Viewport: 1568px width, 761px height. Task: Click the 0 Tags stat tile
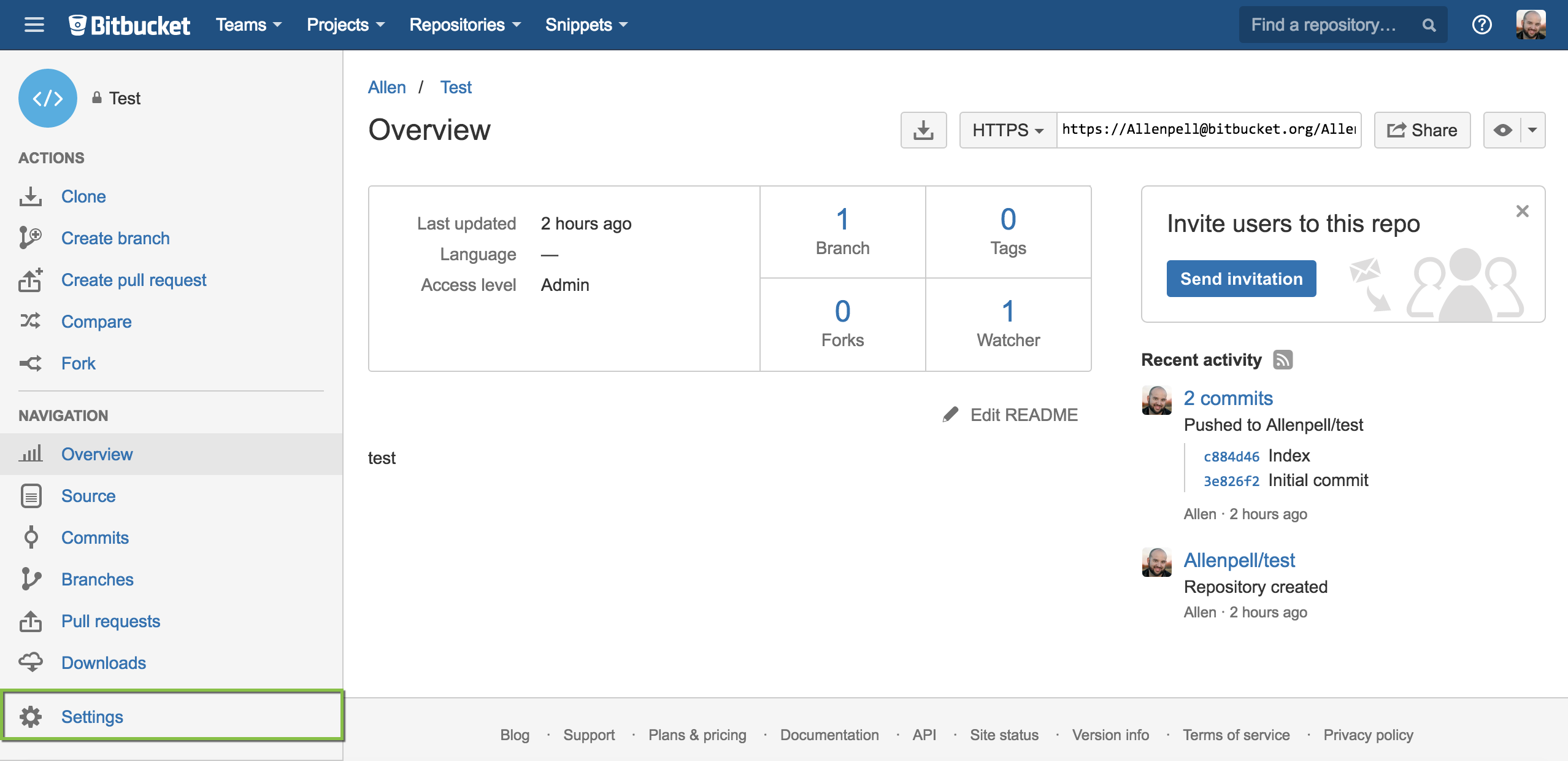[1008, 233]
